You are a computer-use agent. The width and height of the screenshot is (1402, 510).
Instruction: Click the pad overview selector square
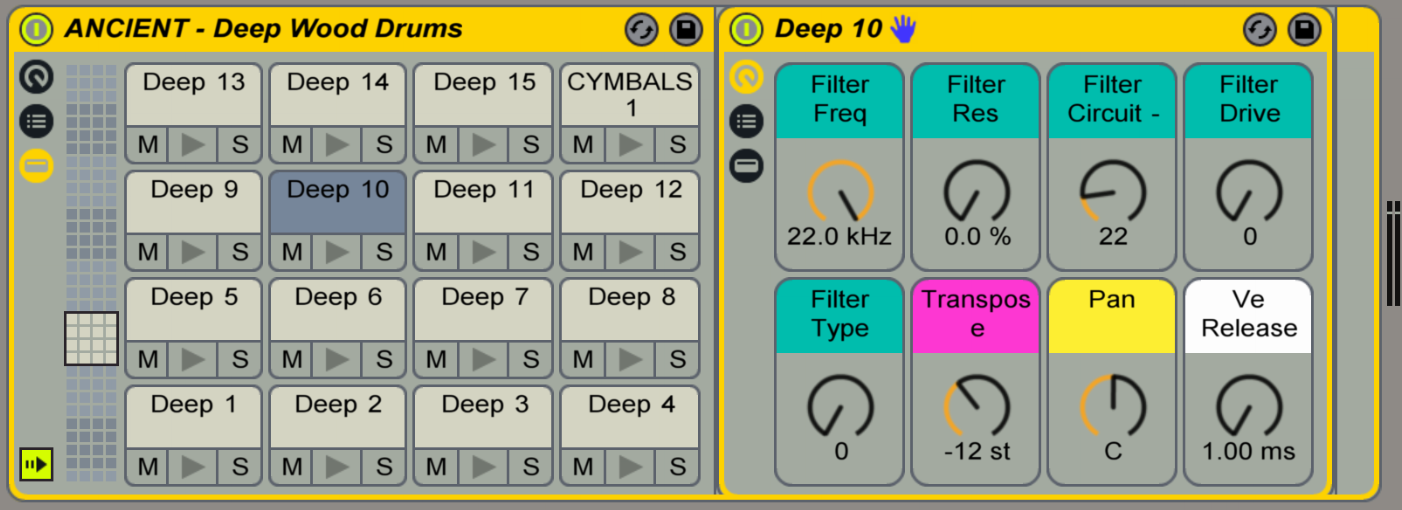(x=91, y=338)
